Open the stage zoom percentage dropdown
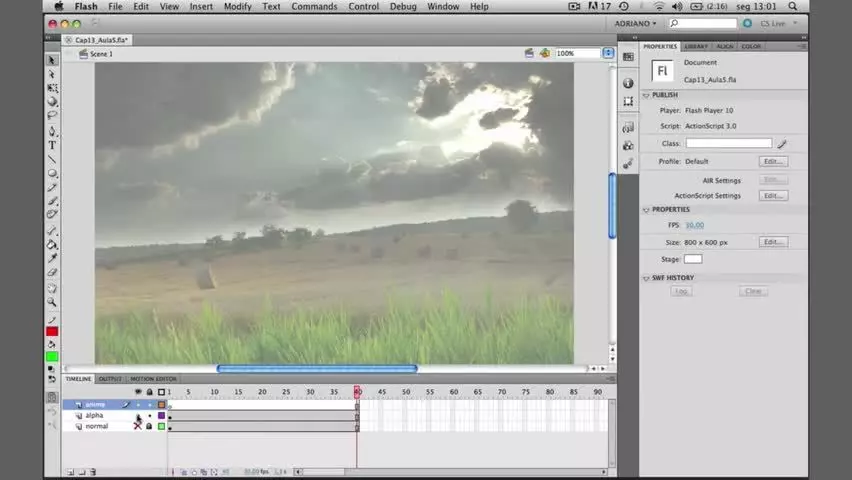 pyautogui.click(x=608, y=53)
